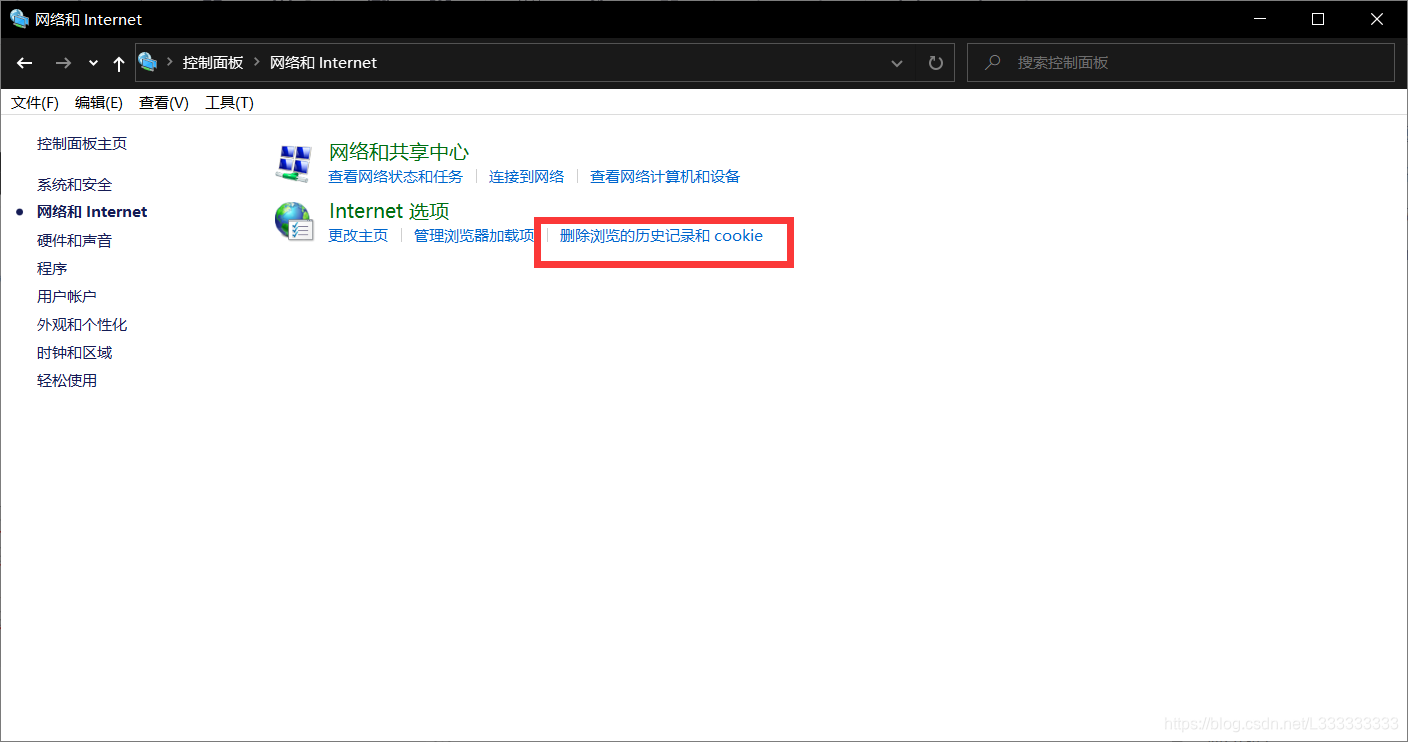The width and height of the screenshot is (1408, 742).
Task: Click 管理浏览器加载项 link
Action: pos(474,236)
